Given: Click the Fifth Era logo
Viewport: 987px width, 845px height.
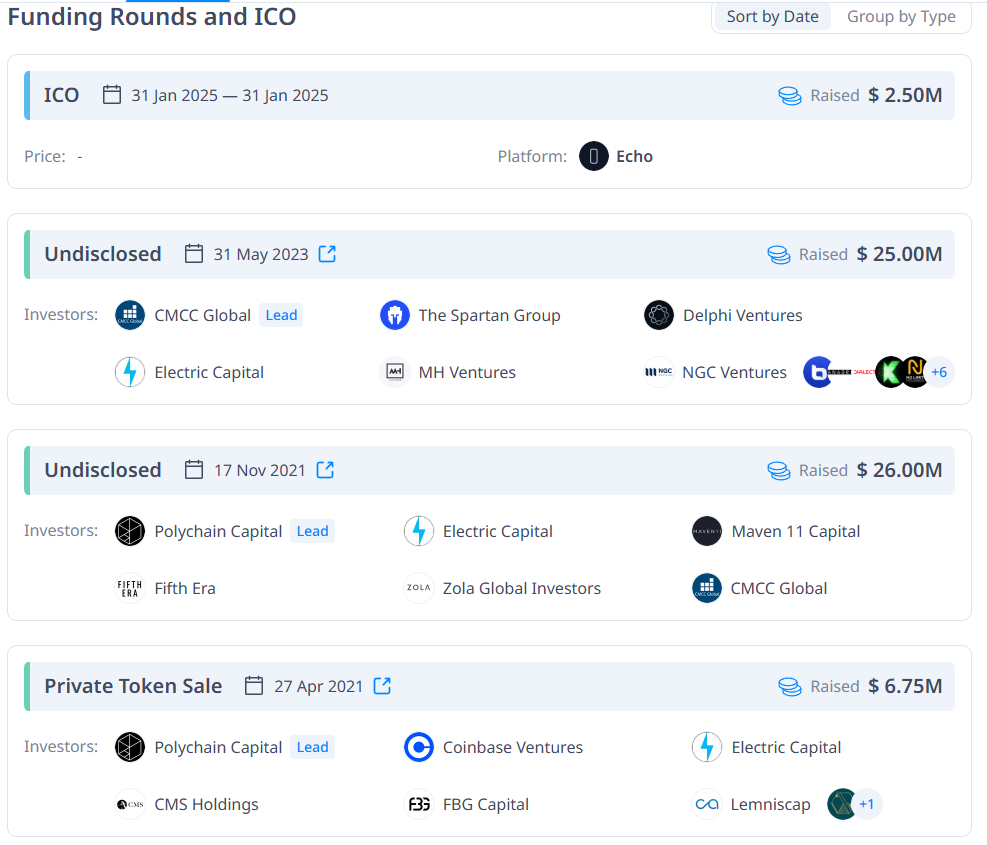Looking at the screenshot, I should click(x=130, y=588).
